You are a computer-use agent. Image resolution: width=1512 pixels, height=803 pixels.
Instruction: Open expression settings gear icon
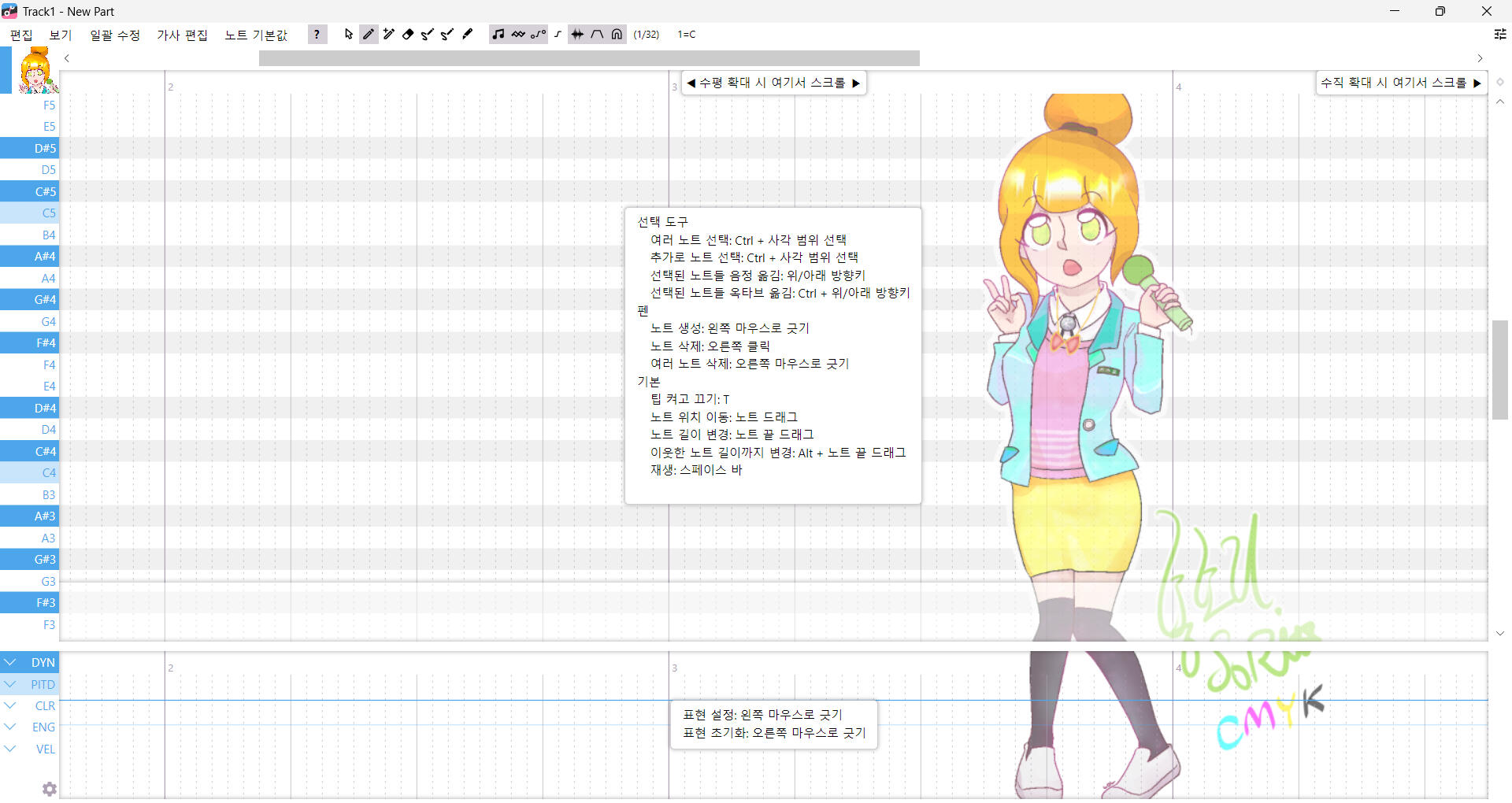pyautogui.click(x=49, y=788)
